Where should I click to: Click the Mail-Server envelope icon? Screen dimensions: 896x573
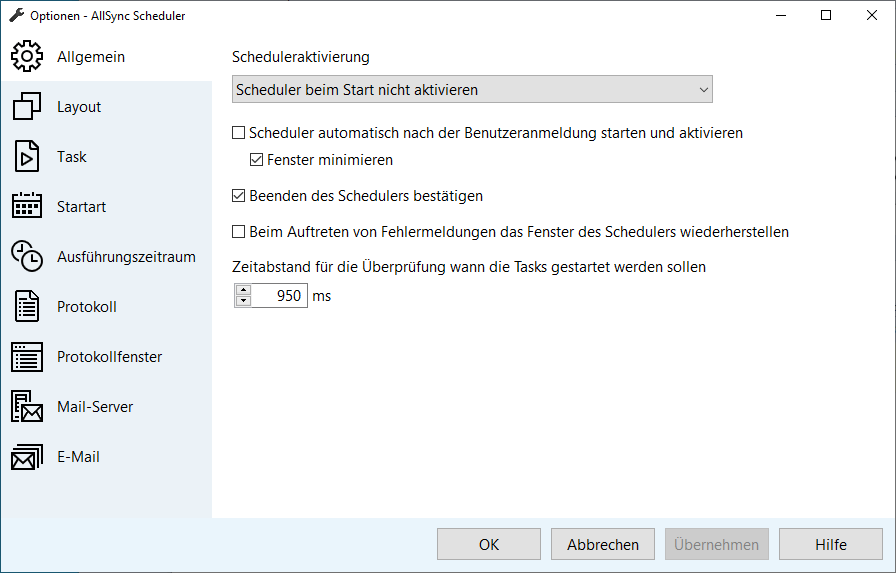point(27,407)
